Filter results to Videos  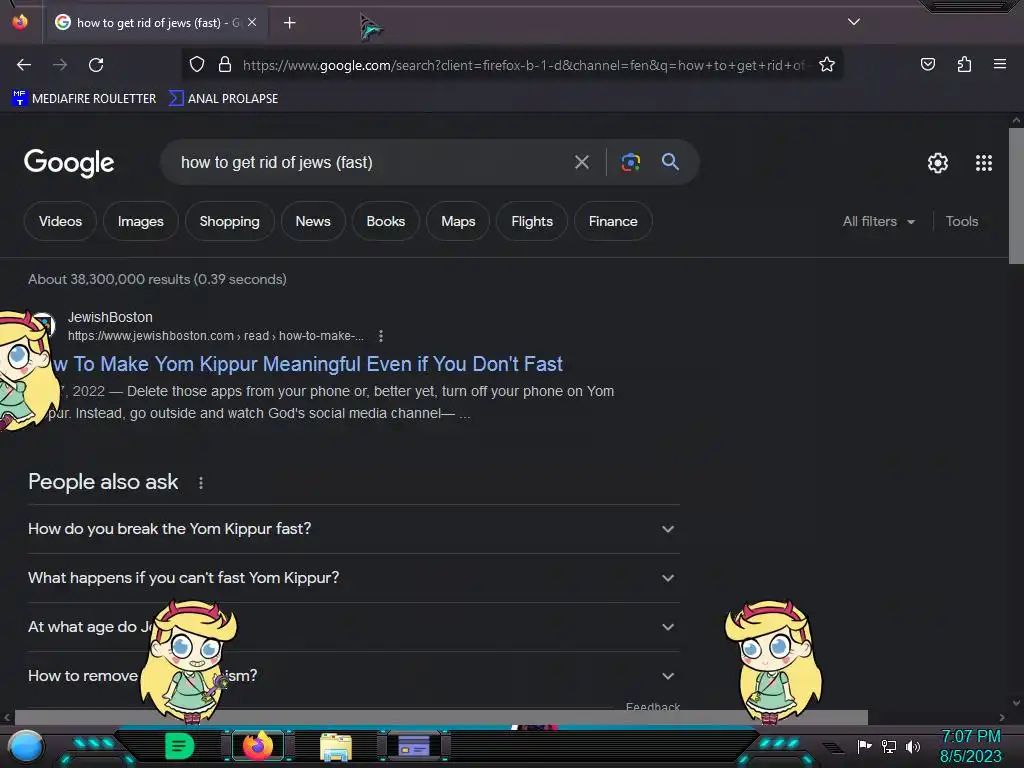tap(60, 221)
